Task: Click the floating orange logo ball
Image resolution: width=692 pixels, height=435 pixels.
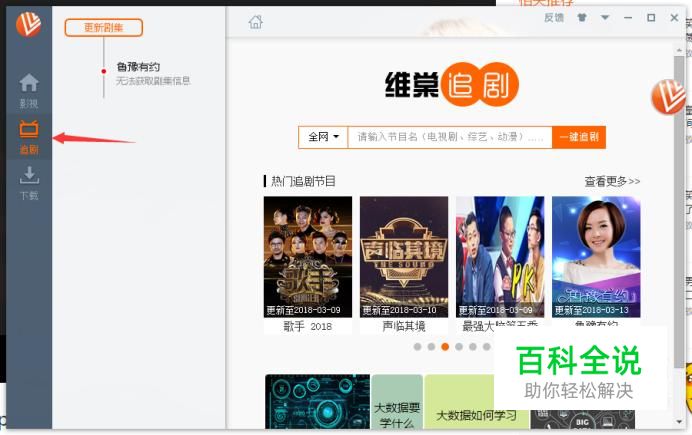Action: [669, 97]
